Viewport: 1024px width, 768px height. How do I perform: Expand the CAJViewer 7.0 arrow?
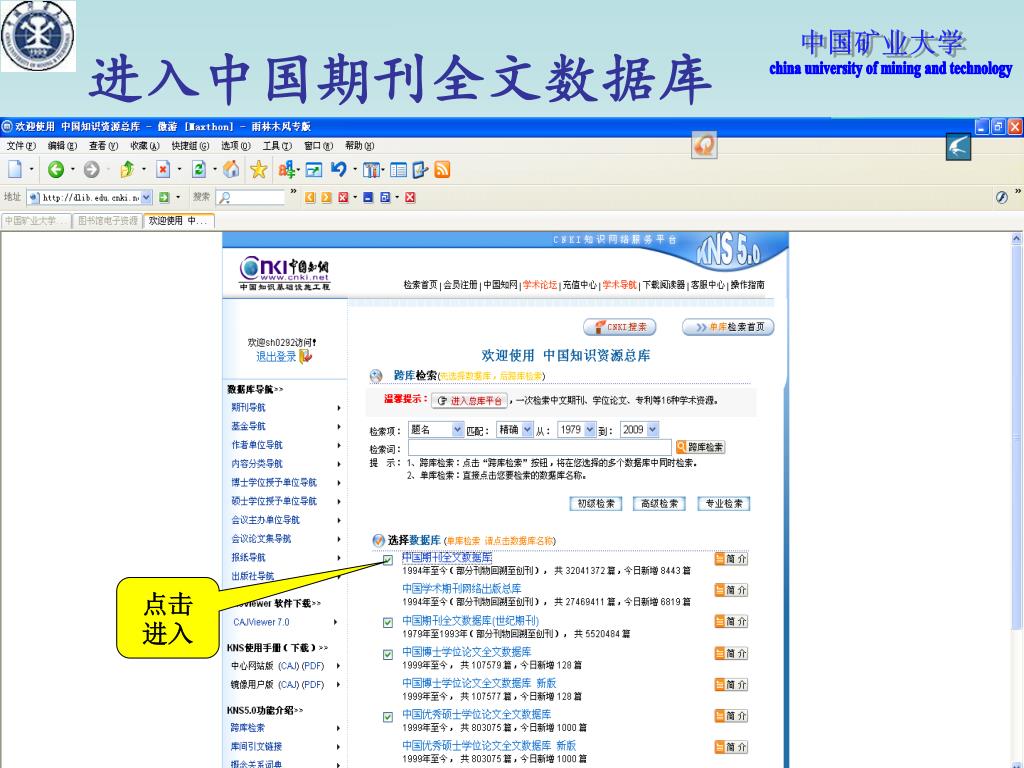336,622
